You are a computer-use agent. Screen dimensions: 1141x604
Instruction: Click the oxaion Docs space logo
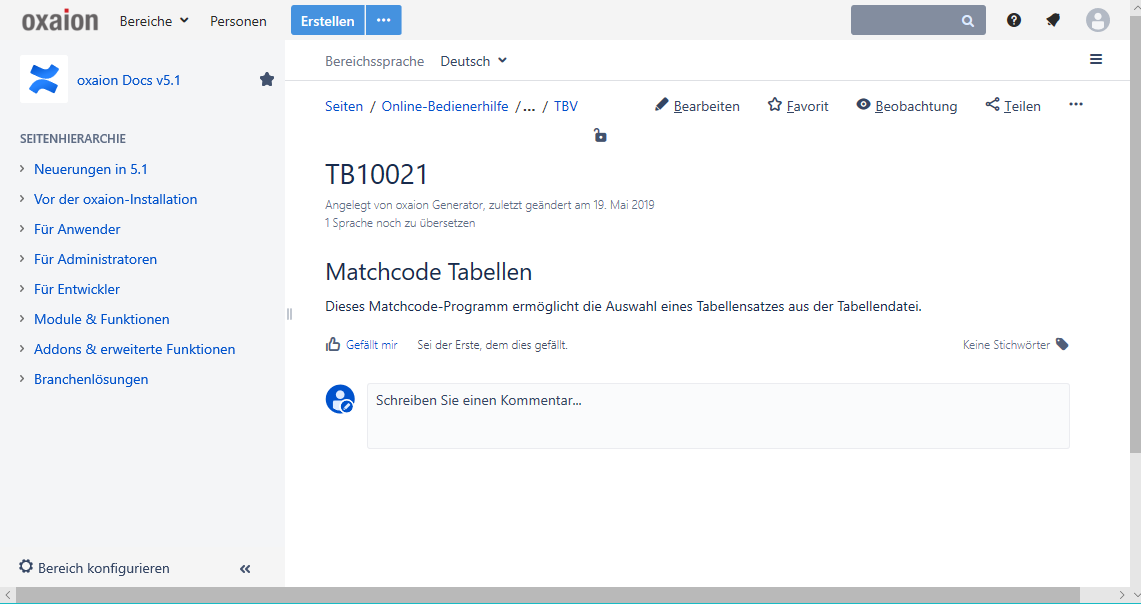click(x=44, y=79)
